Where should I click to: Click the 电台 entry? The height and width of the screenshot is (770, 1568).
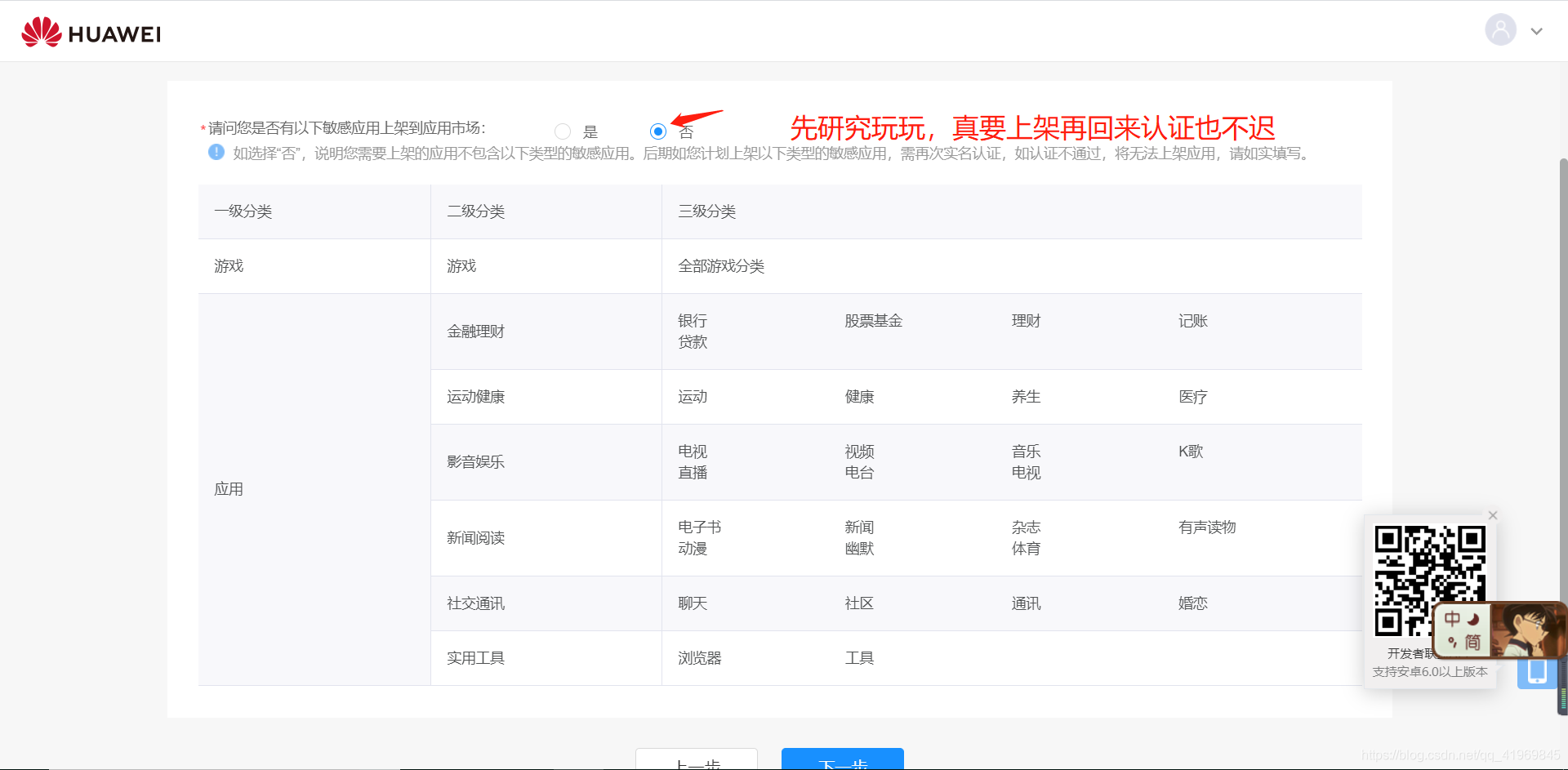(860, 473)
